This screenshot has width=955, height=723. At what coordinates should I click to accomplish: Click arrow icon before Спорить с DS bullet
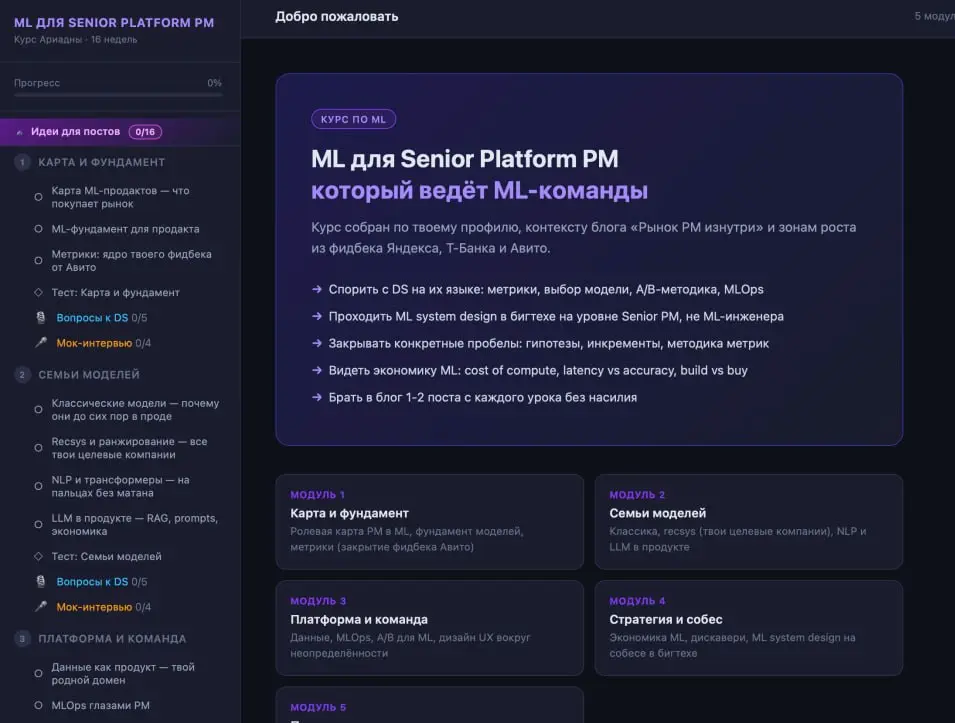coord(317,289)
